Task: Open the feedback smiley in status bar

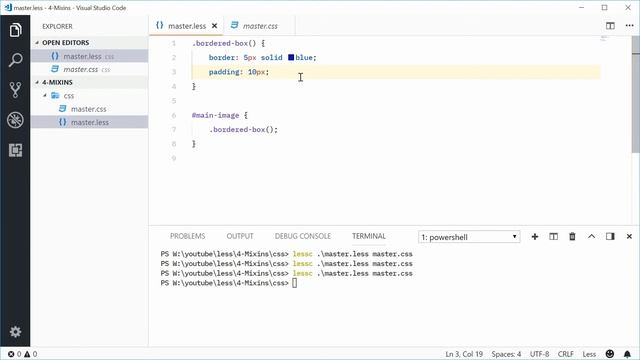Action: pyautogui.click(x=610, y=354)
